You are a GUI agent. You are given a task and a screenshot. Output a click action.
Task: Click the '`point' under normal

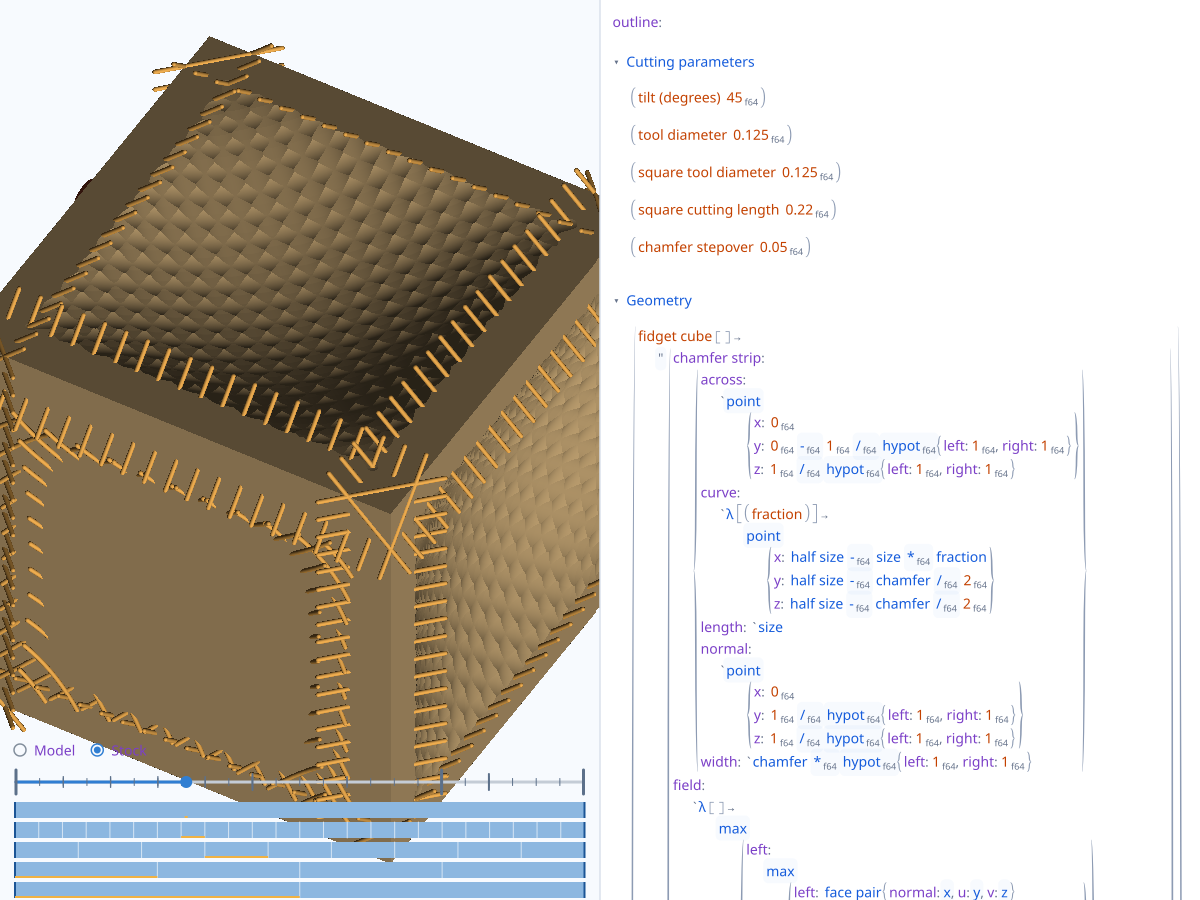(x=740, y=671)
